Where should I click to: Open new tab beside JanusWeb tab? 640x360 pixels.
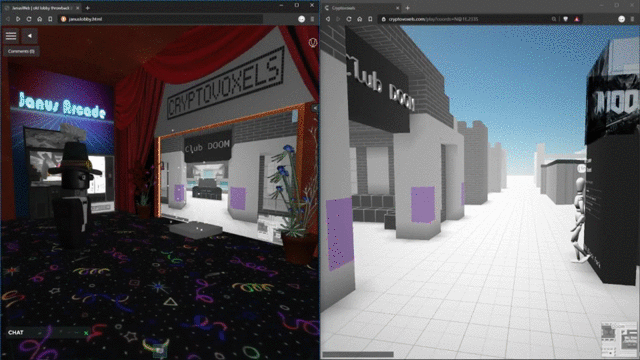(x=88, y=8)
